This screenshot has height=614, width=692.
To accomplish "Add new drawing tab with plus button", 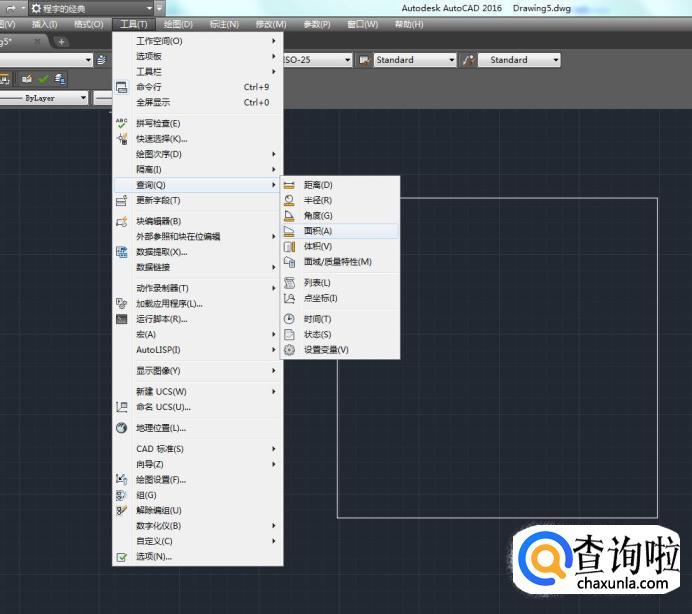I will click(61, 42).
